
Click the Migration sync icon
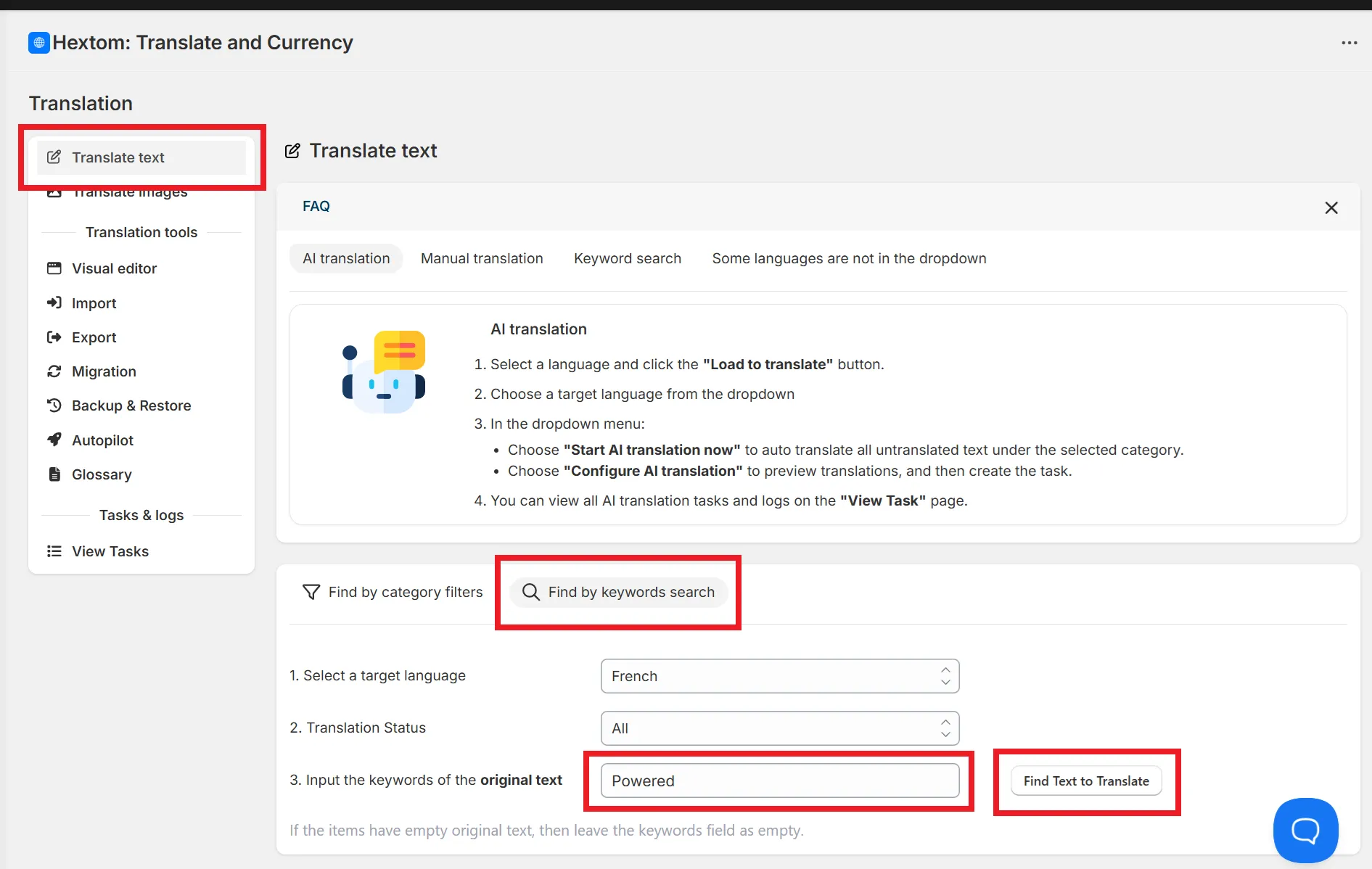coord(54,371)
